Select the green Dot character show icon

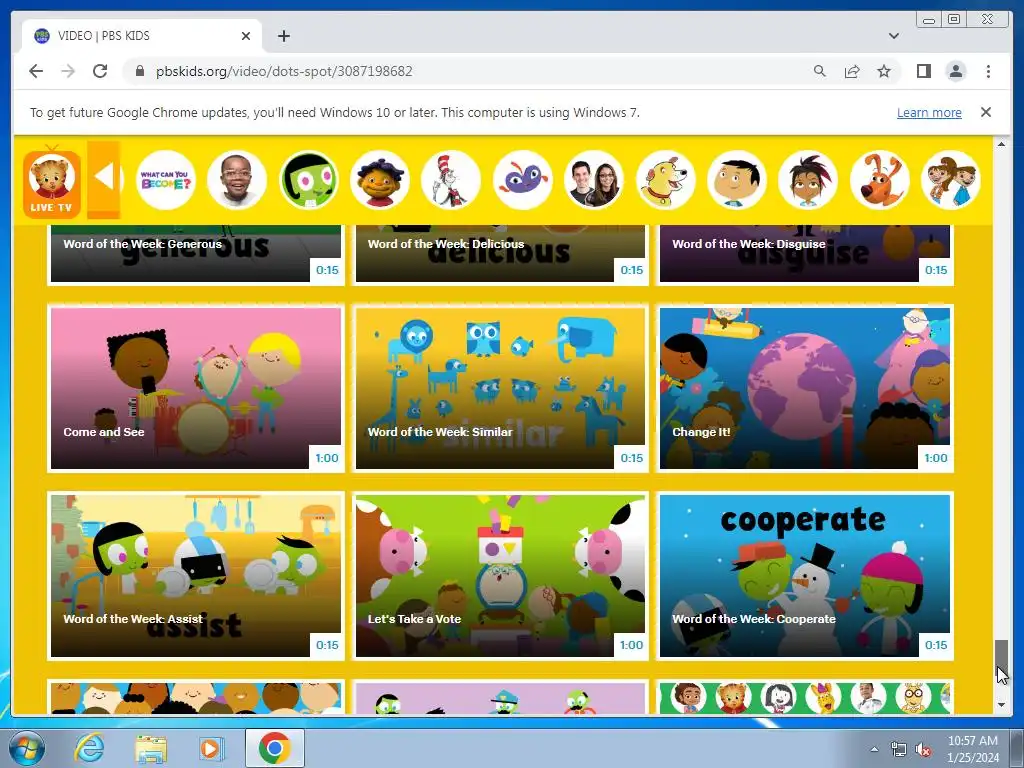point(308,180)
